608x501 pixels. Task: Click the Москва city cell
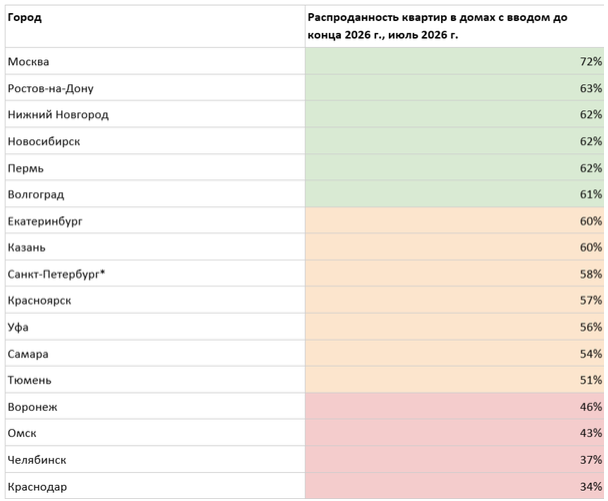[155, 61]
